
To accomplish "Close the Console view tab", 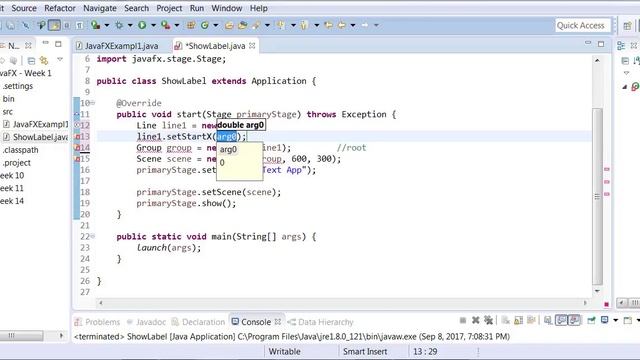I will pyautogui.click(x=278, y=322).
